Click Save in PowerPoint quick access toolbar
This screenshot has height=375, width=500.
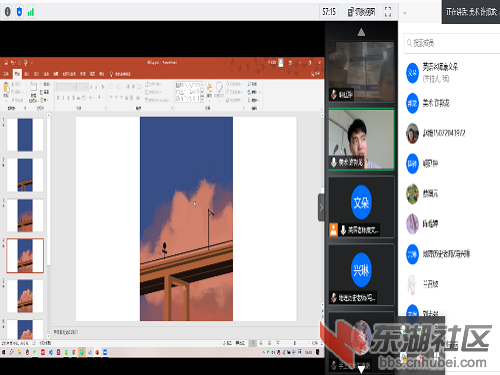coord(6,63)
